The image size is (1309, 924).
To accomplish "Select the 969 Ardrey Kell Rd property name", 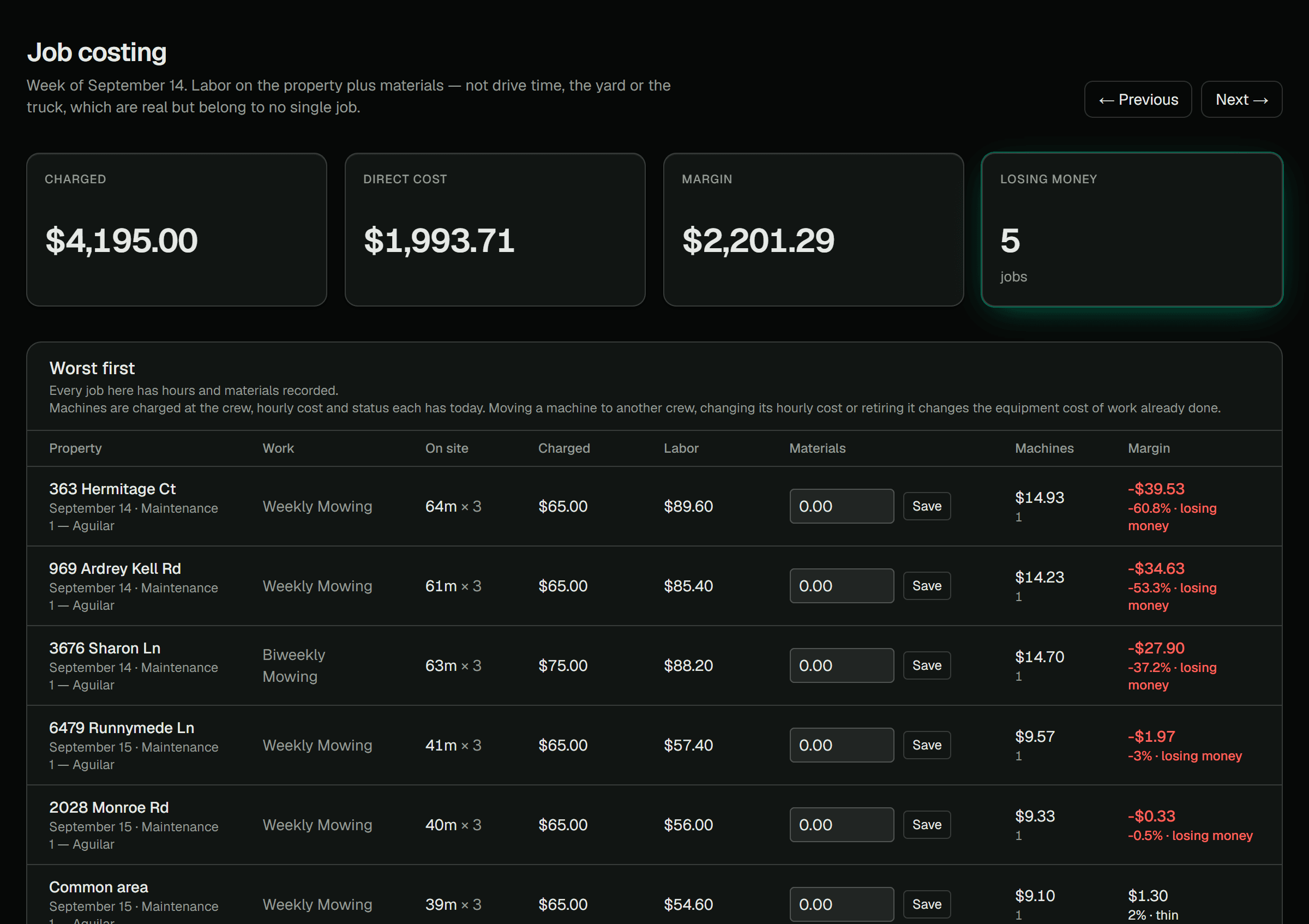I will [x=115, y=569].
